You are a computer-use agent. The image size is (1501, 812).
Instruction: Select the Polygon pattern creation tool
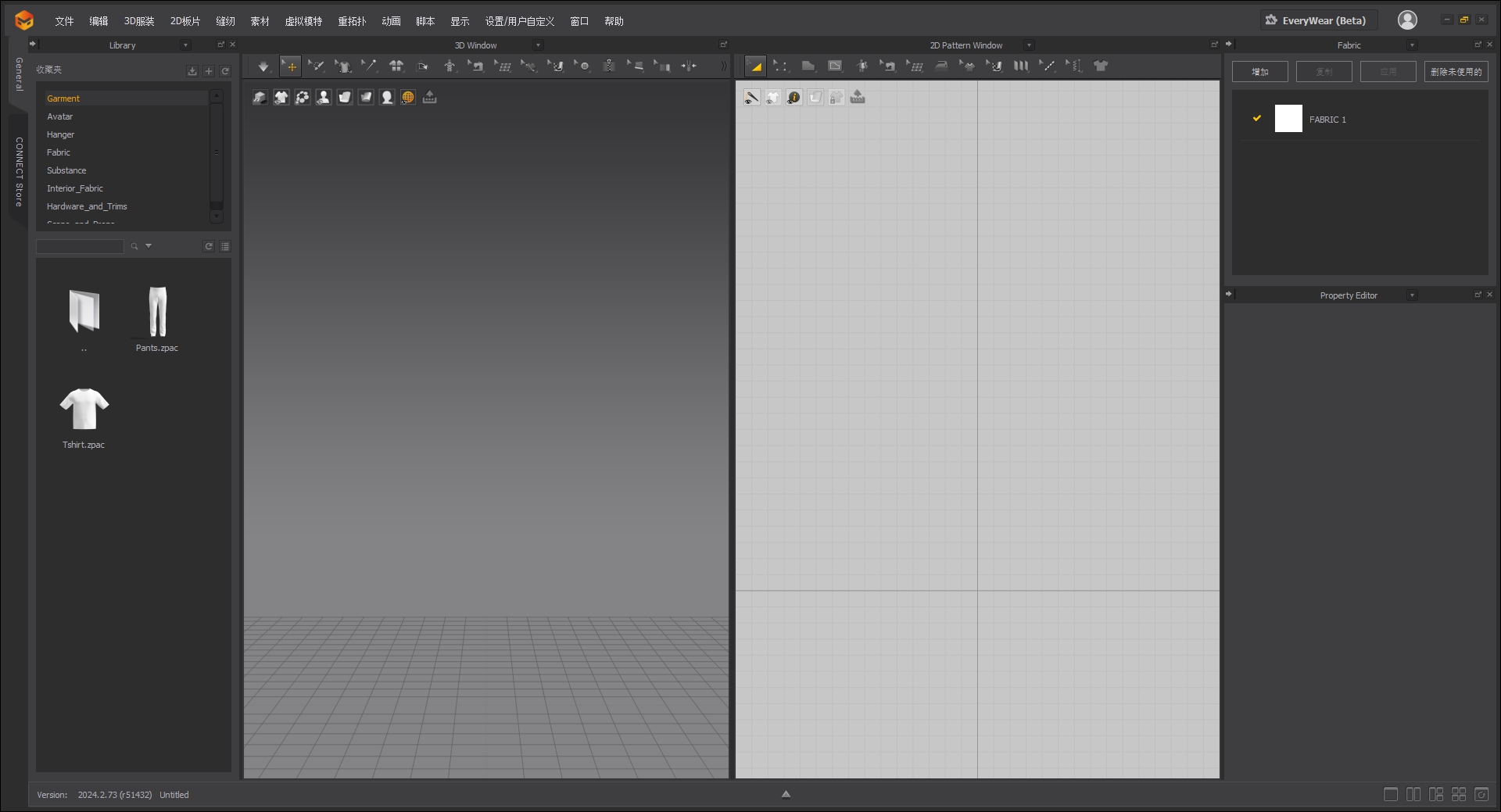tap(808, 66)
